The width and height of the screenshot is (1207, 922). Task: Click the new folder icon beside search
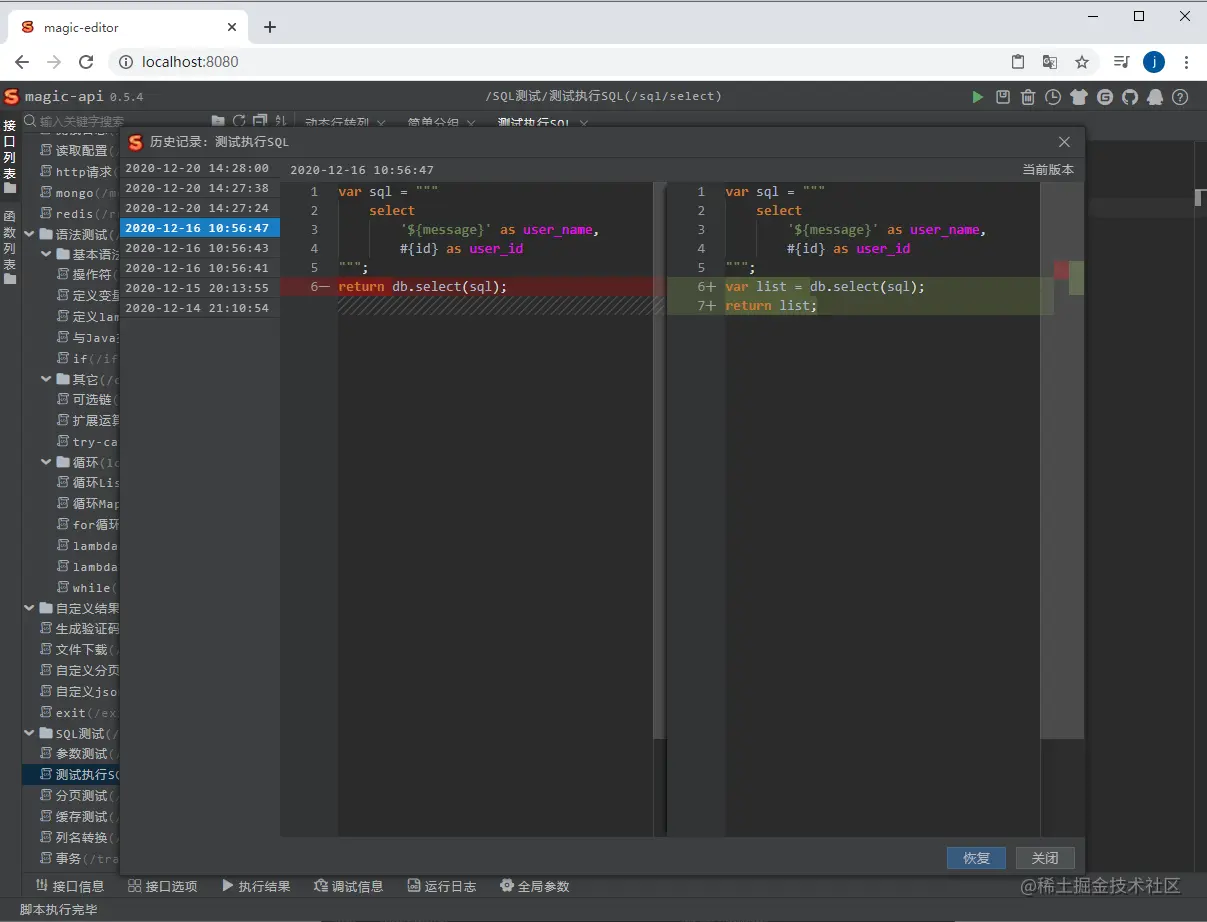click(218, 121)
